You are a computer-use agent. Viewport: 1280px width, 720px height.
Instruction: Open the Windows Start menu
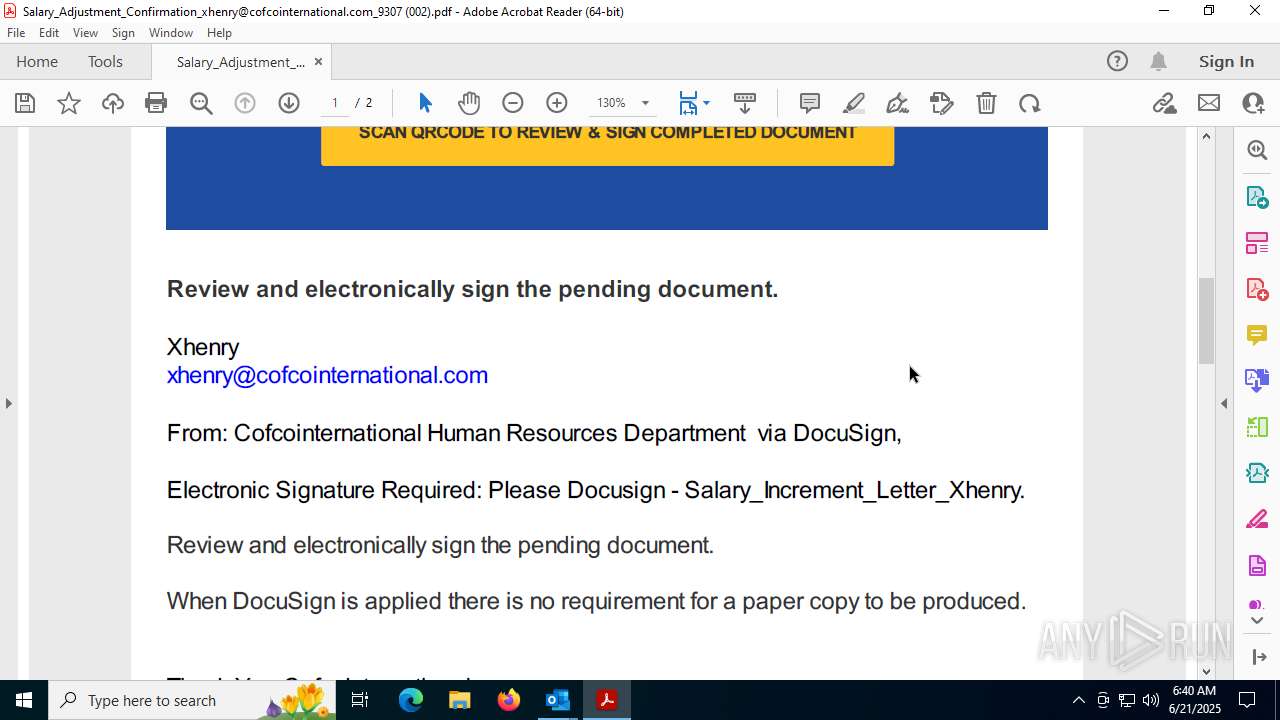pos(24,700)
